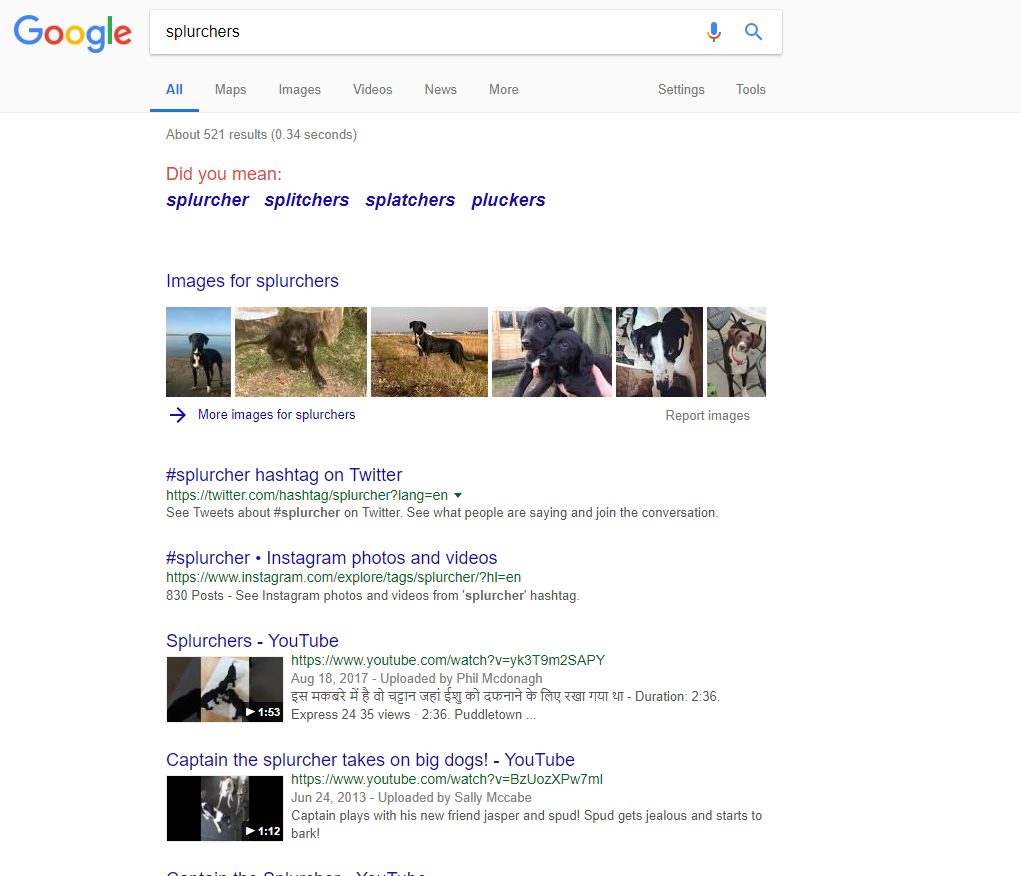The width and height of the screenshot is (1021, 876).
Task: Click the Report images link
Action: tap(707, 416)
